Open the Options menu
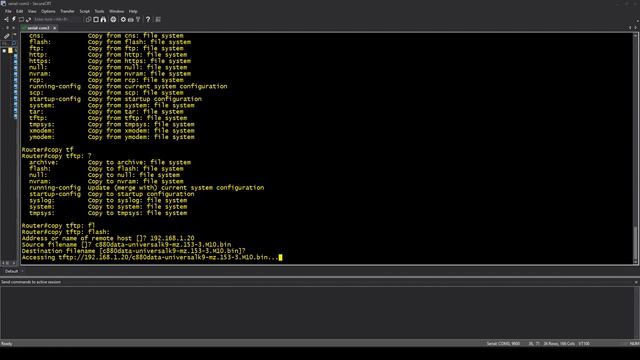 coord(48,11)
